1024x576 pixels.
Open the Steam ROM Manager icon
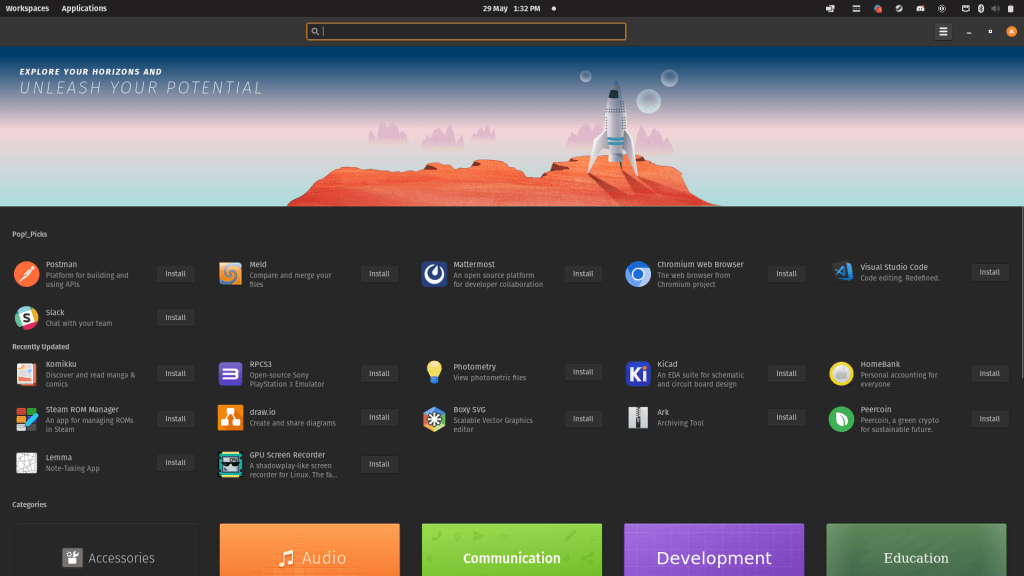(27, 419)
